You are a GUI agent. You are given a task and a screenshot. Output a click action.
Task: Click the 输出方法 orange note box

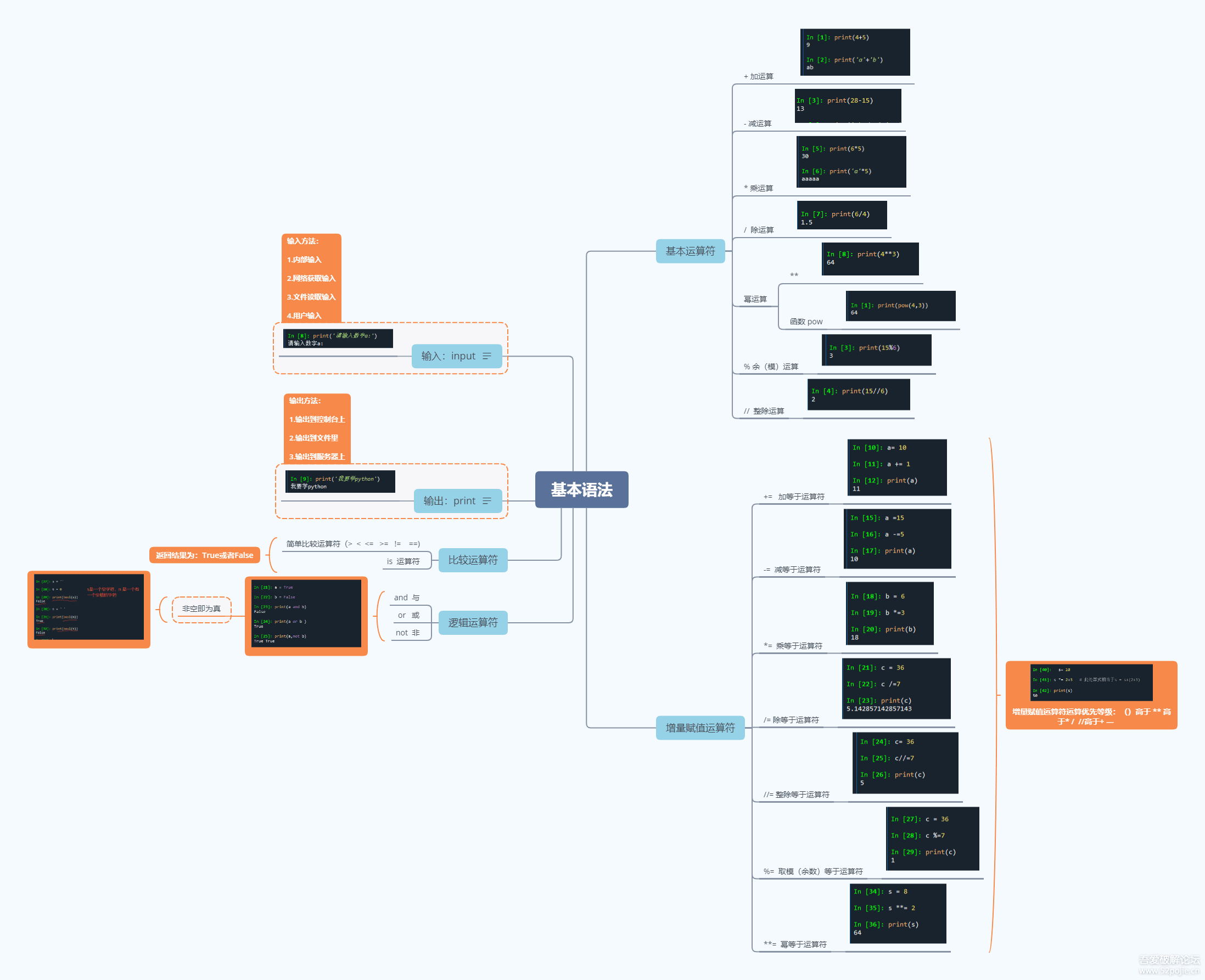point(317,428)
